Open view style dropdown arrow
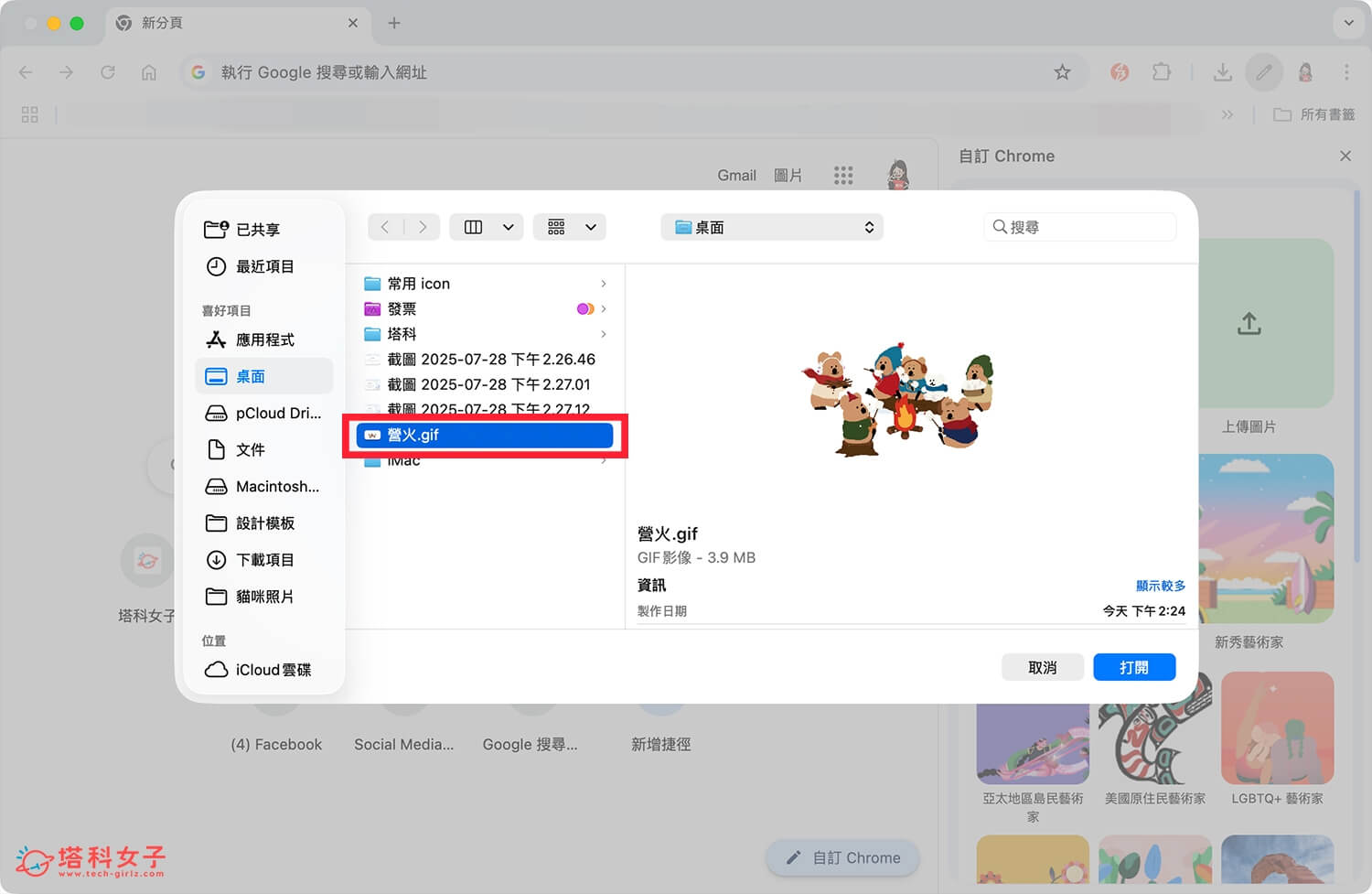 (x=508, y=227)
